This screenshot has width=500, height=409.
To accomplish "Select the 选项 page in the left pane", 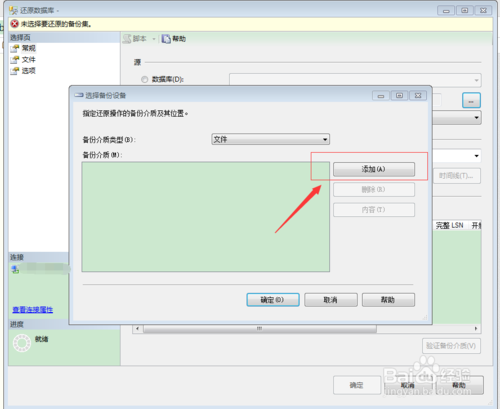I will [29, 71].
